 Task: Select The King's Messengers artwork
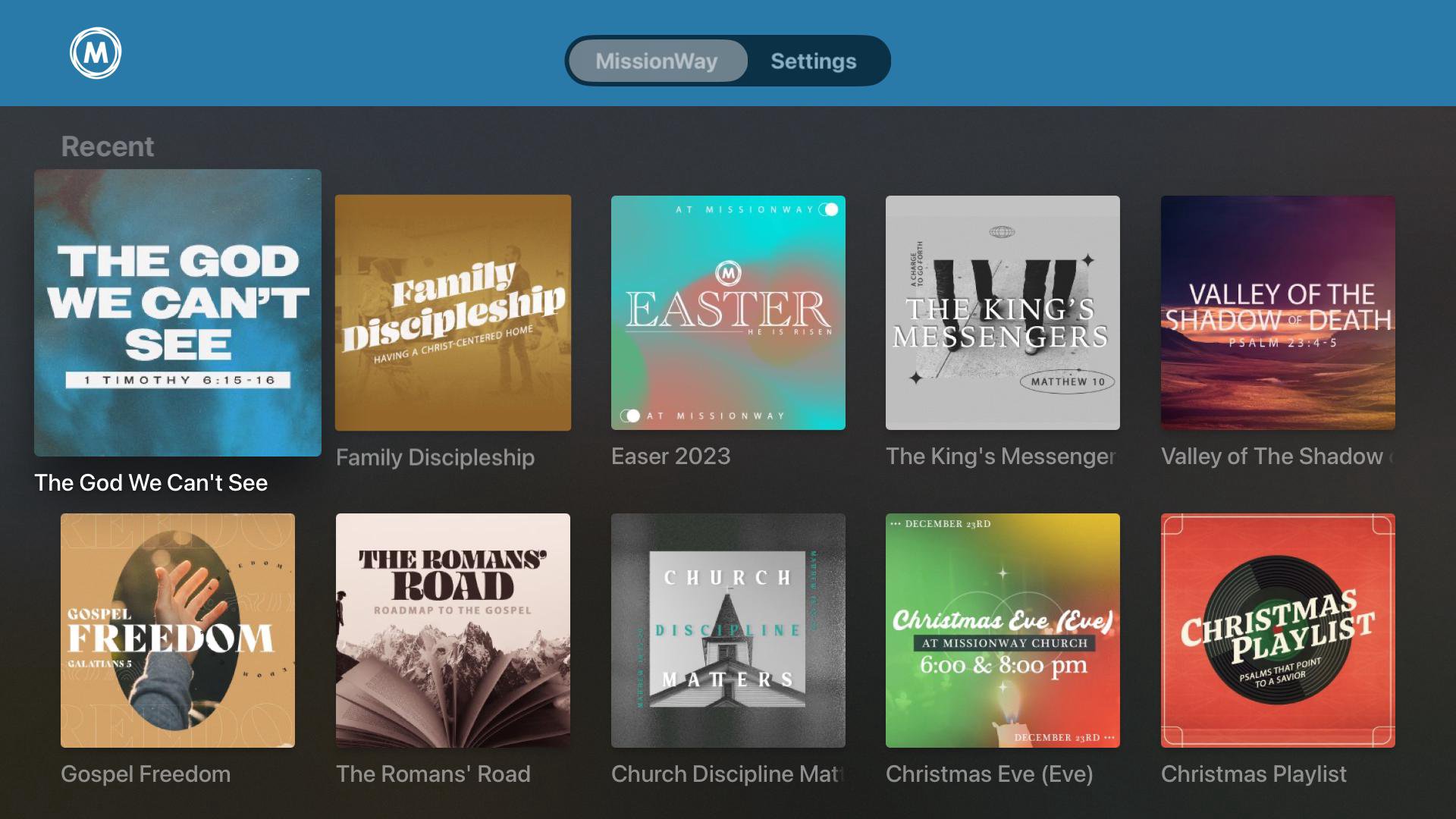[x=1003, y=312]
